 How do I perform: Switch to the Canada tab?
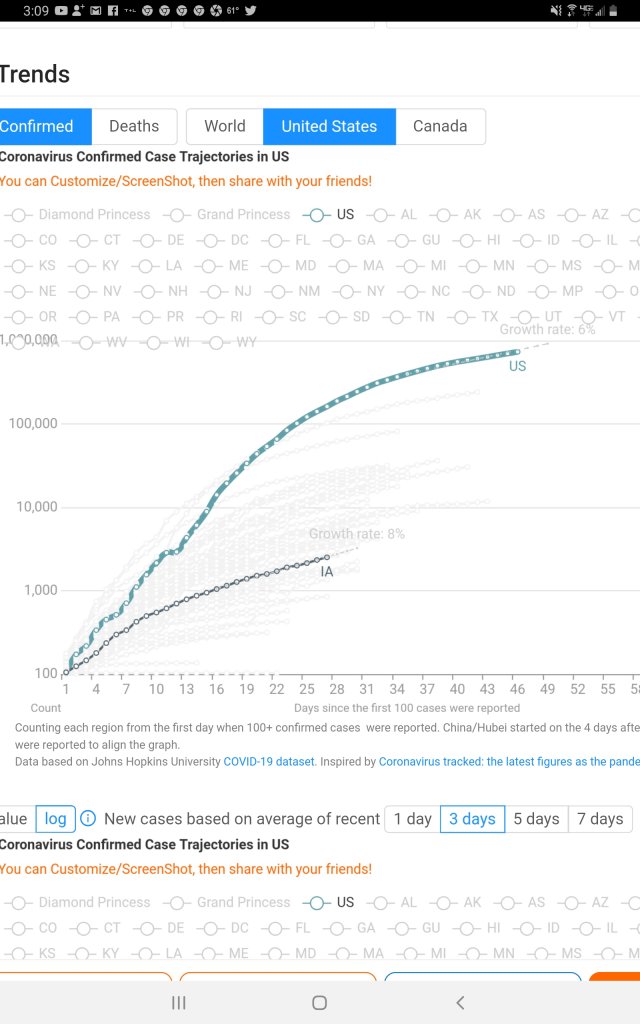click(440, 126)
